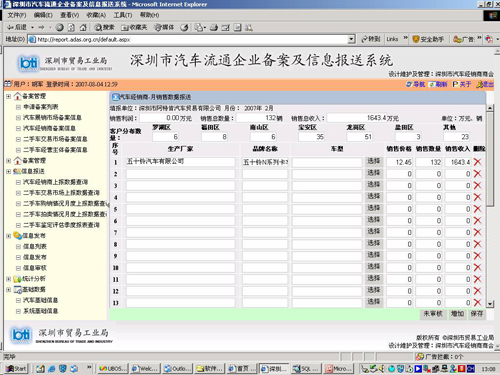Delete row 1 with red X

click(478, 162)
